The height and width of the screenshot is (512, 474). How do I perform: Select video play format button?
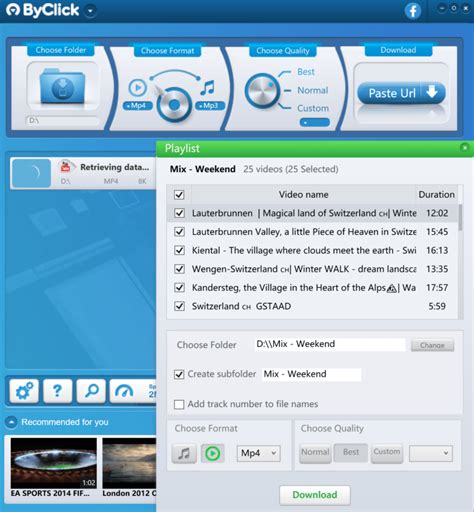point(213,453)
